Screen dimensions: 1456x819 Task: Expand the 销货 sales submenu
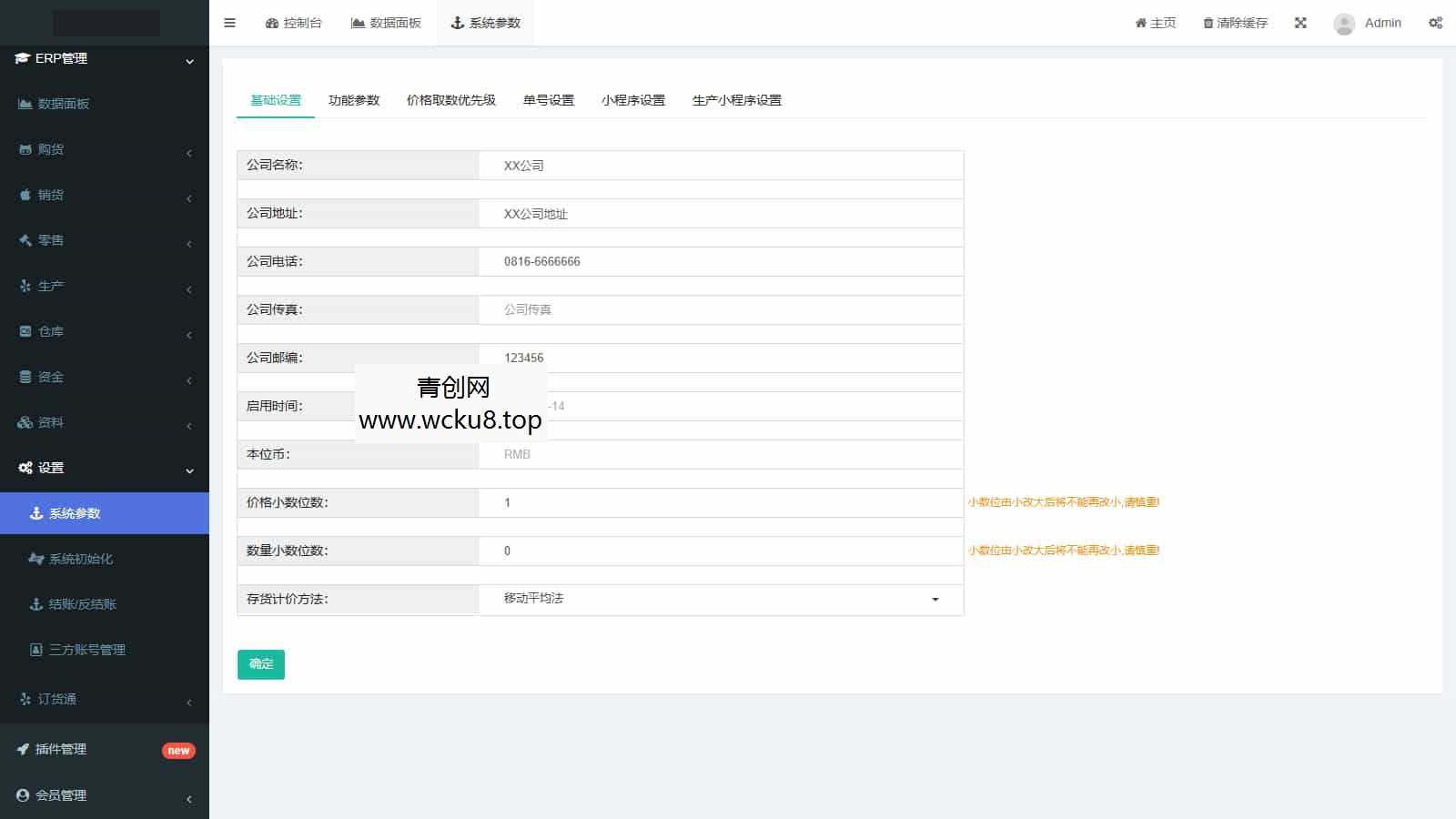[x=52, y=194]
